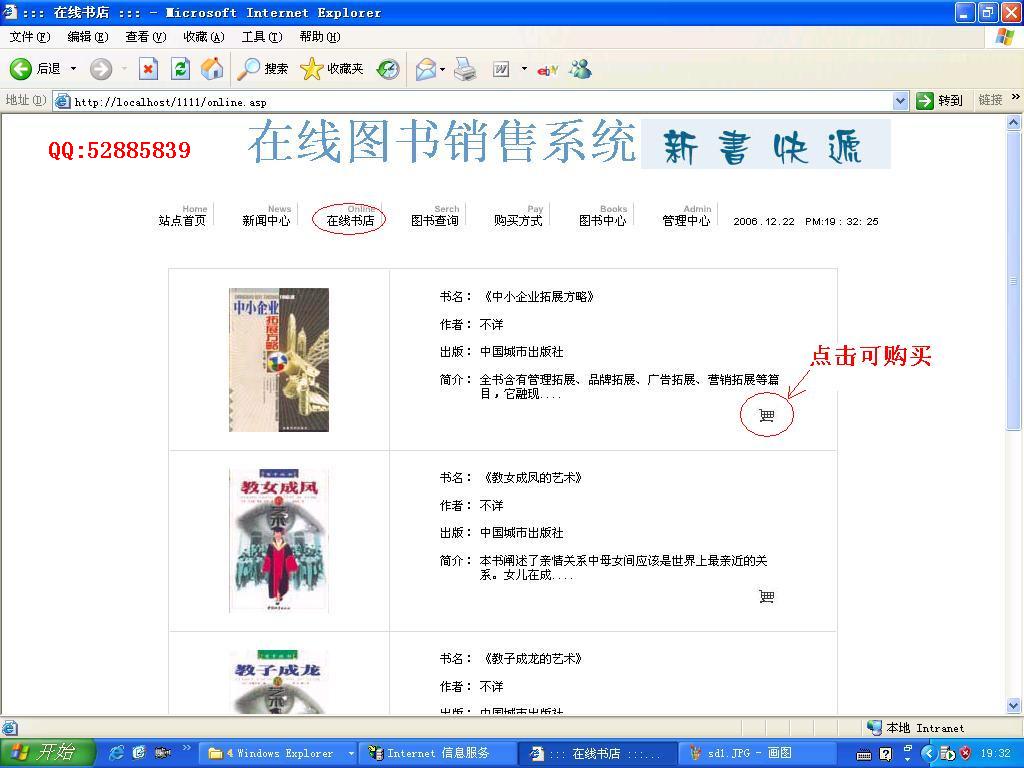Image resolution: width=1024 pixels, height=768 pixels.
Task: Click the Mail envelope toolbar icon
Action: pyautogui.click(x=426, y=69)
